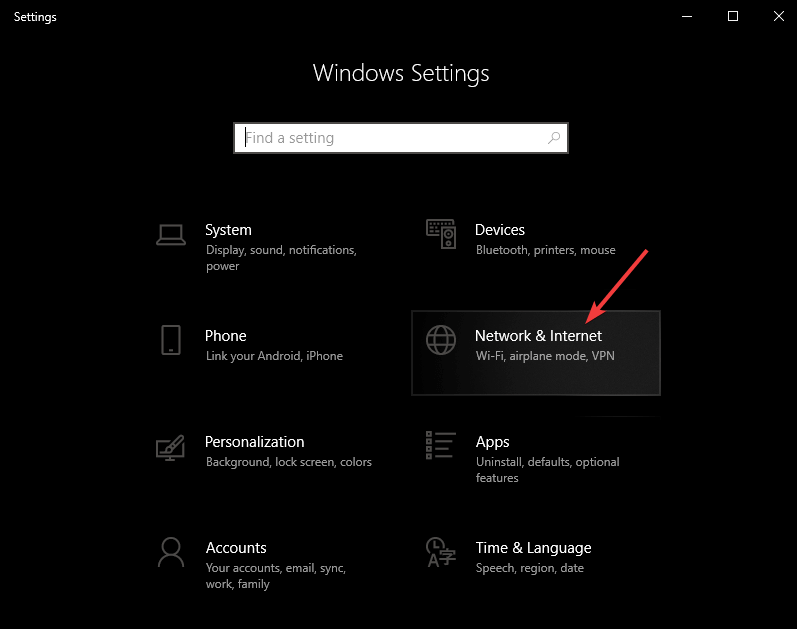Click the Network & Internet globe icon

pyautogui.click(x=441, y=340)
